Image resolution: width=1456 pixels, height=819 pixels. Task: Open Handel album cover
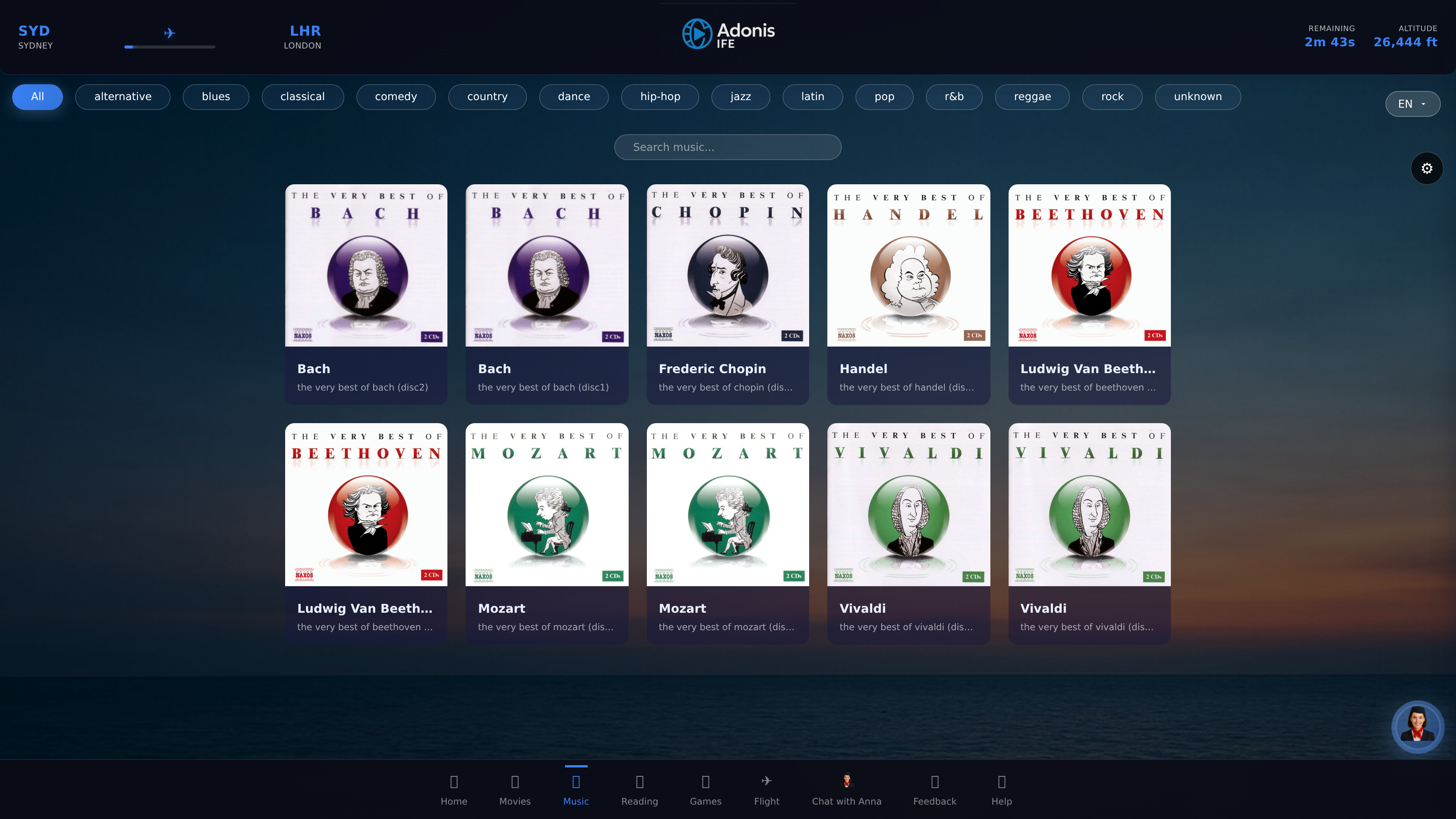click(x=908, y=265)
